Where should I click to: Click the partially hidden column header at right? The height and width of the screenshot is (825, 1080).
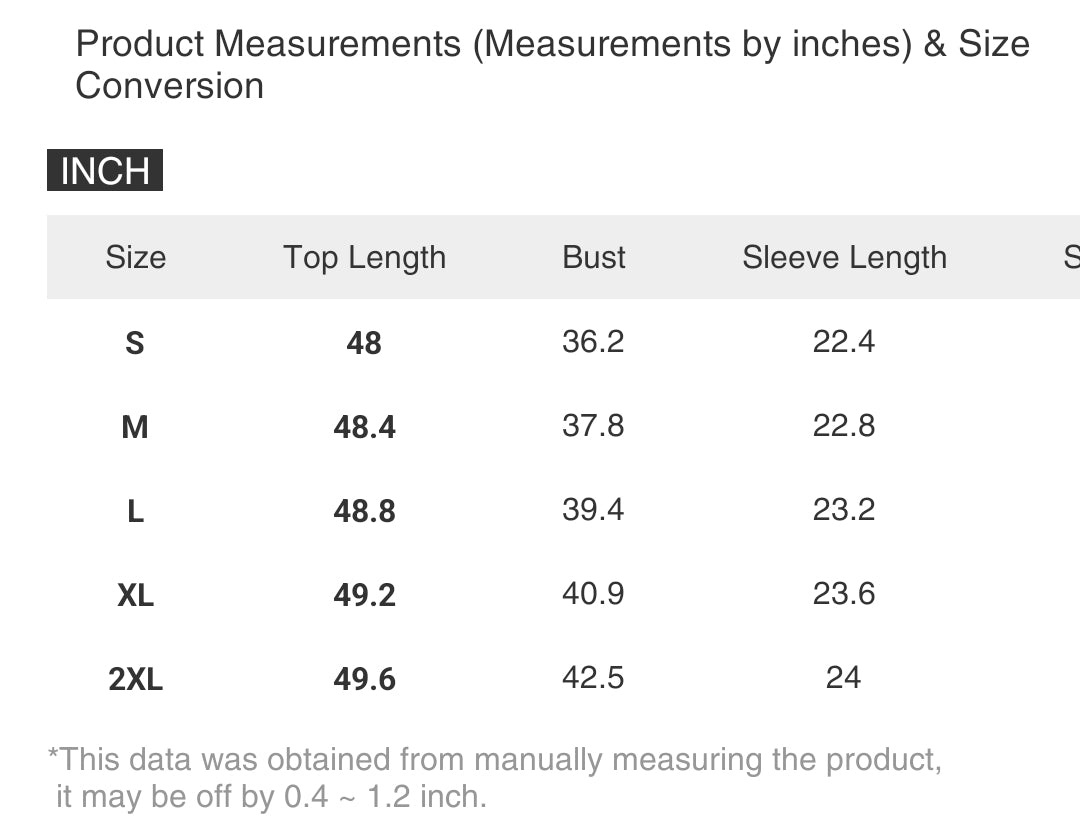pyautogui.click(x=1071, y=257)
